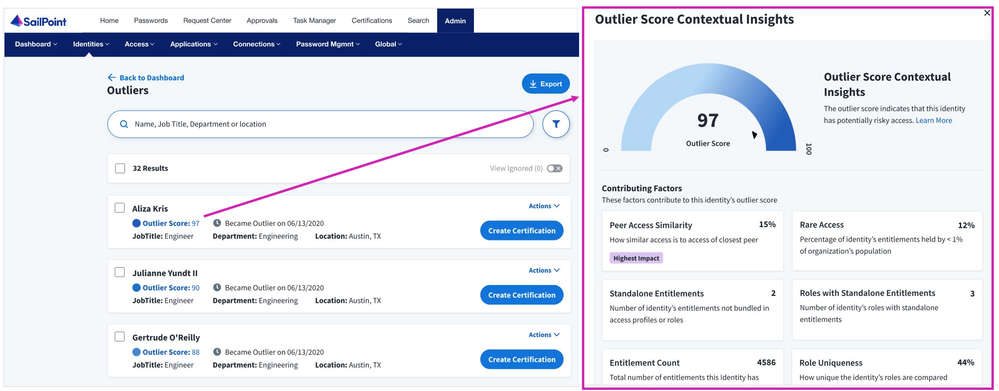Click the outlier name search field

(320, 124)
